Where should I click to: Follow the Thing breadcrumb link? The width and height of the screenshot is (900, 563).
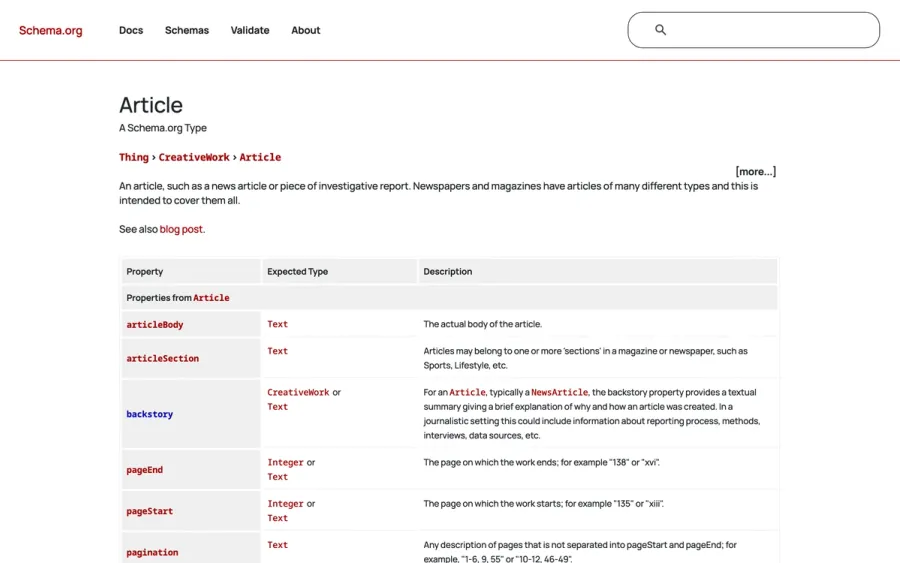pos(134,157)
